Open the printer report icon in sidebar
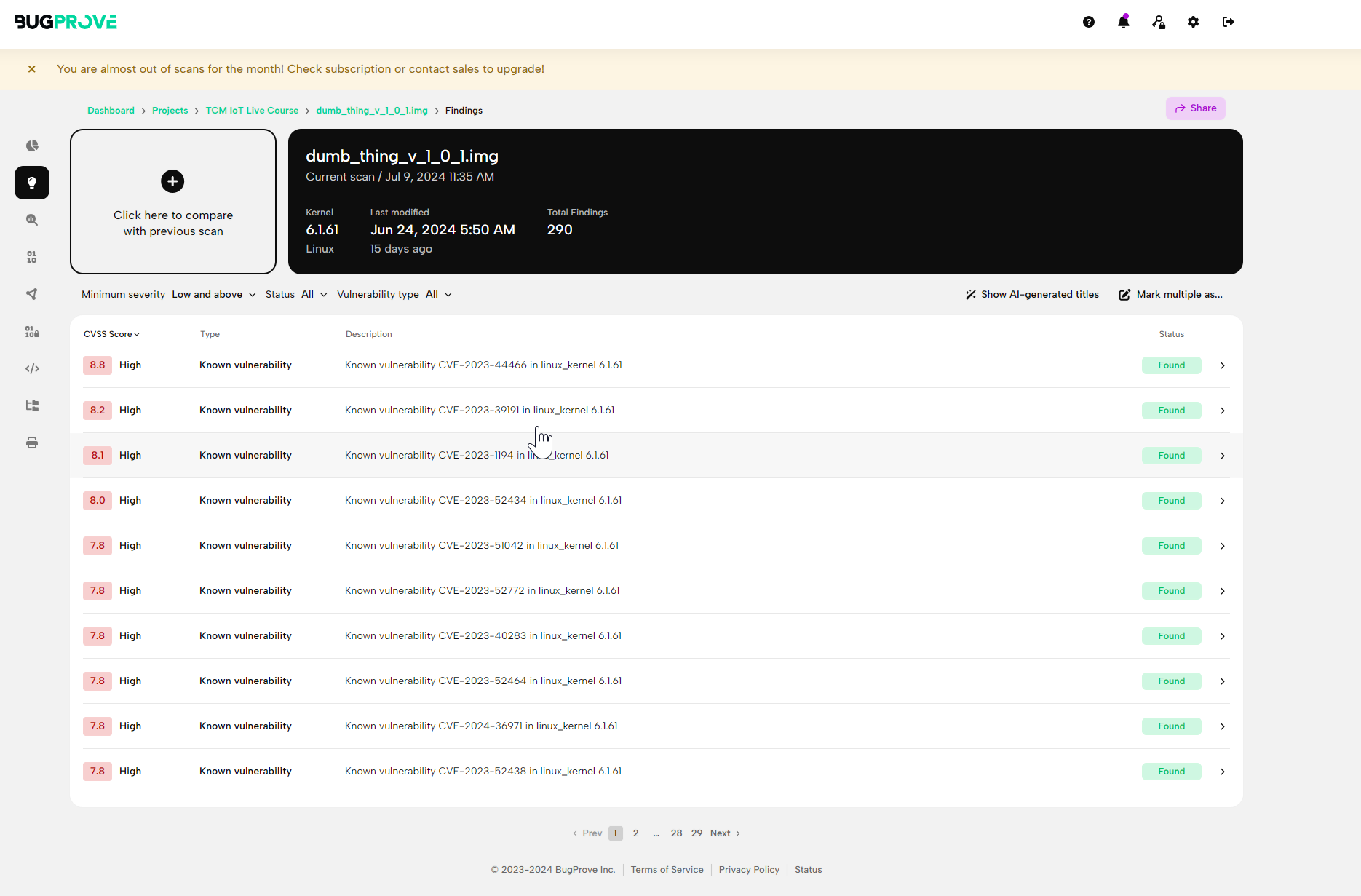Screen dimensions: 1361x896 point(32,443)
